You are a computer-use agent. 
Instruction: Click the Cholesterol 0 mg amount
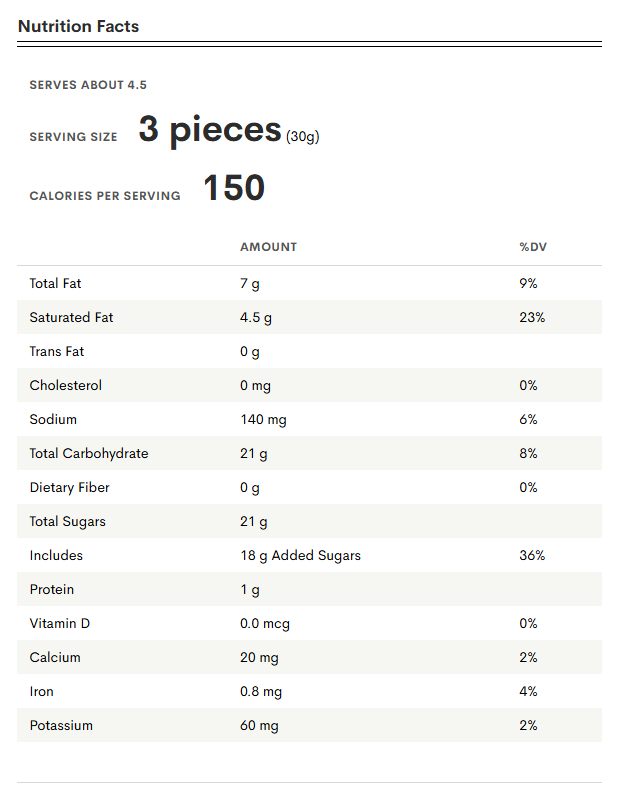[255, 386]
